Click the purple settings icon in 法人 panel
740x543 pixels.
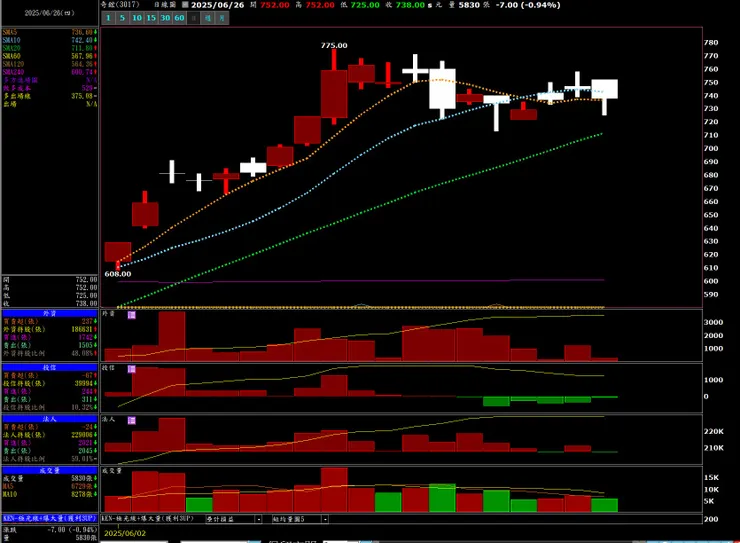(132, 420)
